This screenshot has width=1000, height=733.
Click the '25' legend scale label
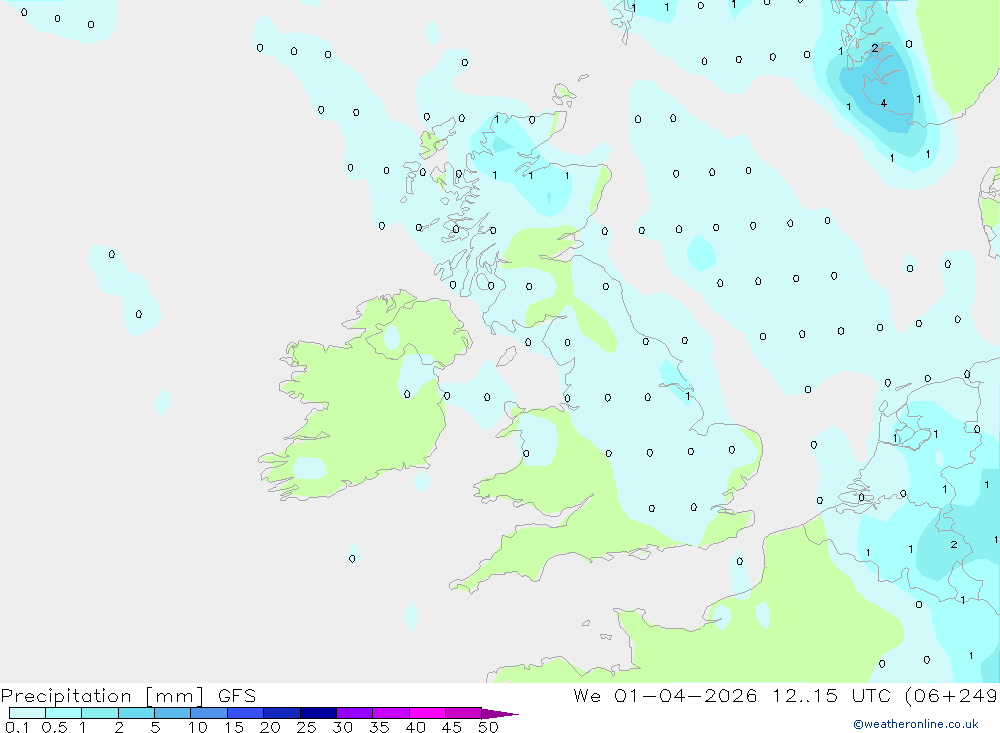coord(306,727)
